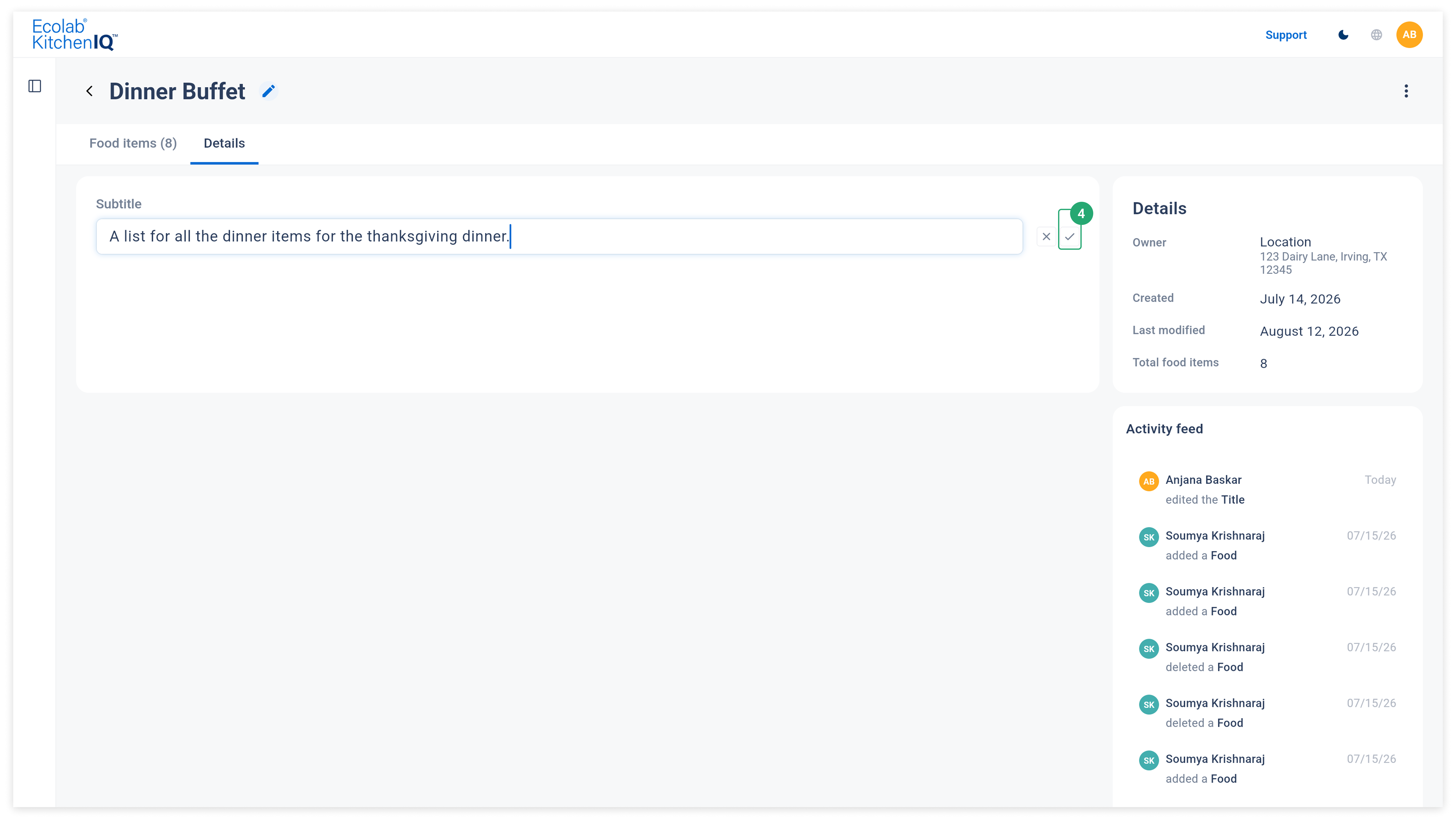Go back with the left chevron arrow
Viewport: 1456px width, 822px height.
pyautogui.click(x=89, y=91)
